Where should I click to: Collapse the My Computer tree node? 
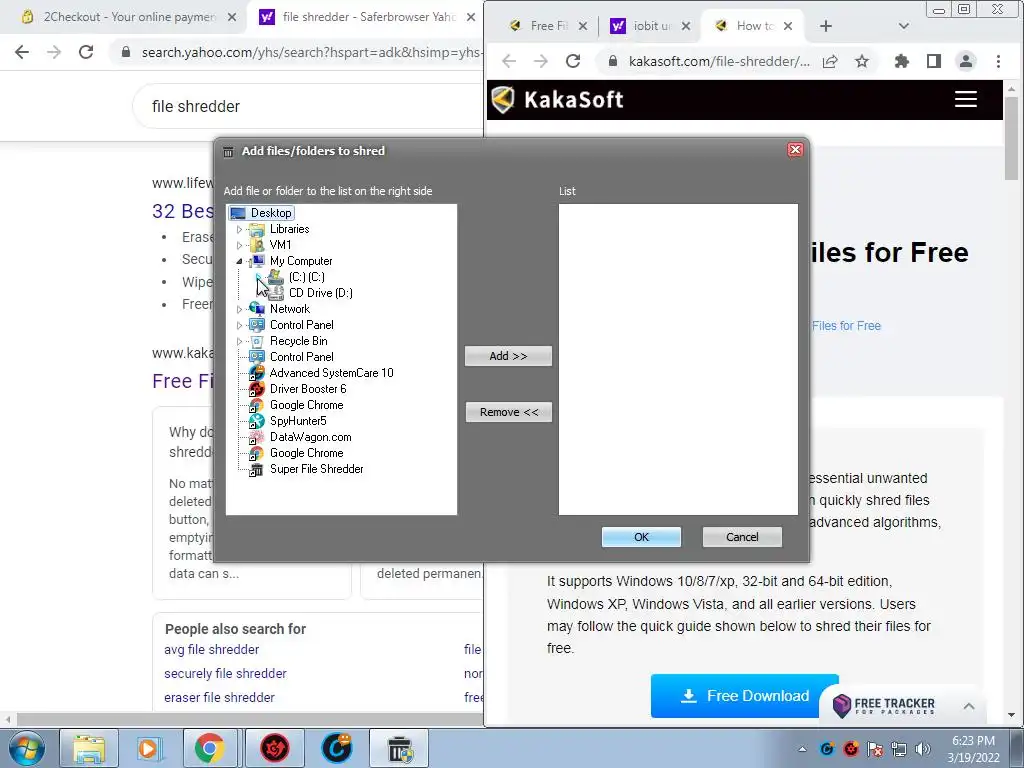click(239, 261)
